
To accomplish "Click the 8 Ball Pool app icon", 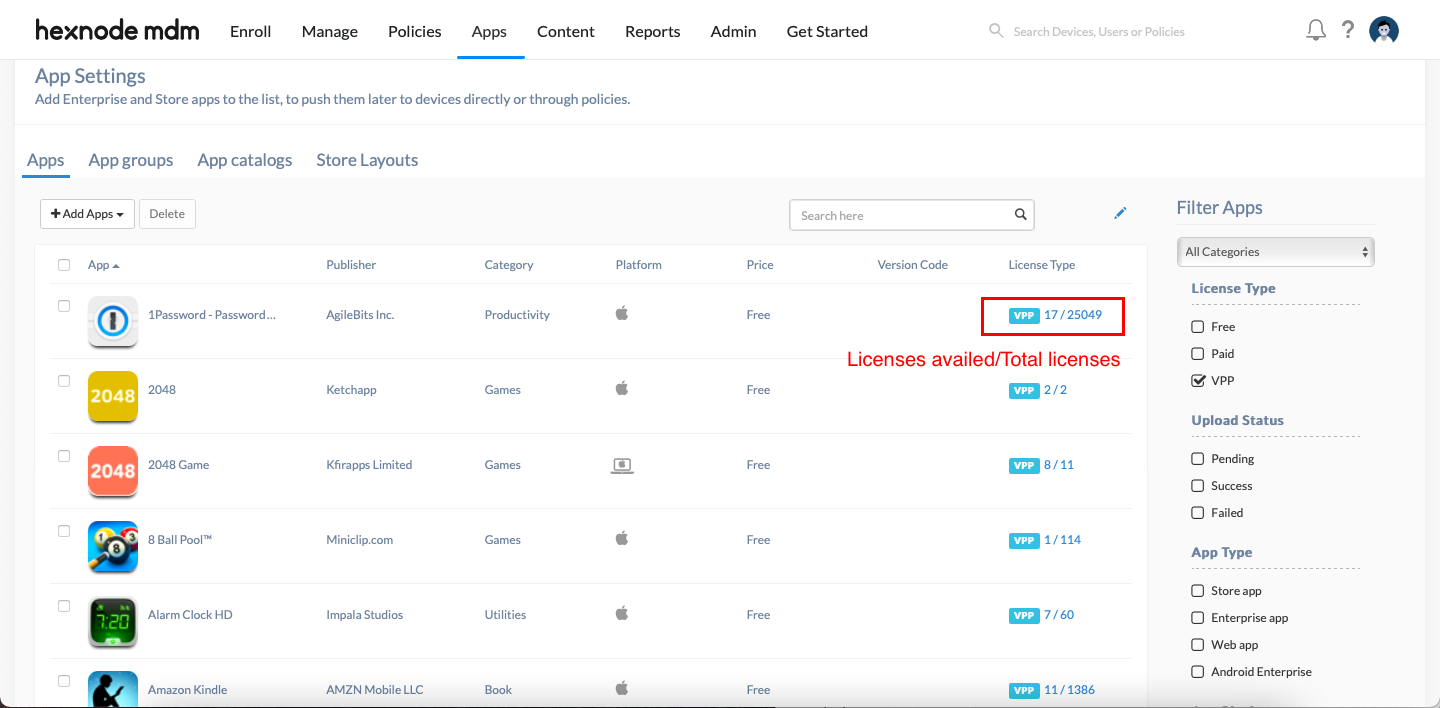I will click(x=113, y=546).
